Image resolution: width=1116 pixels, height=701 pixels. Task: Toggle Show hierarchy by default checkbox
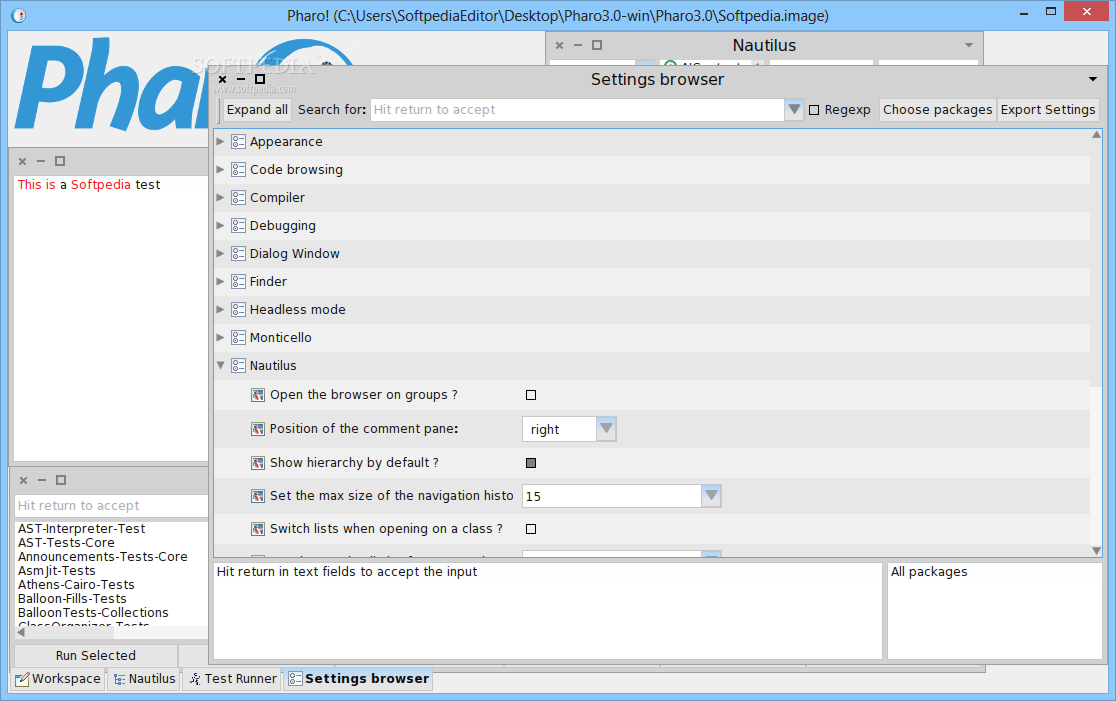531,463
